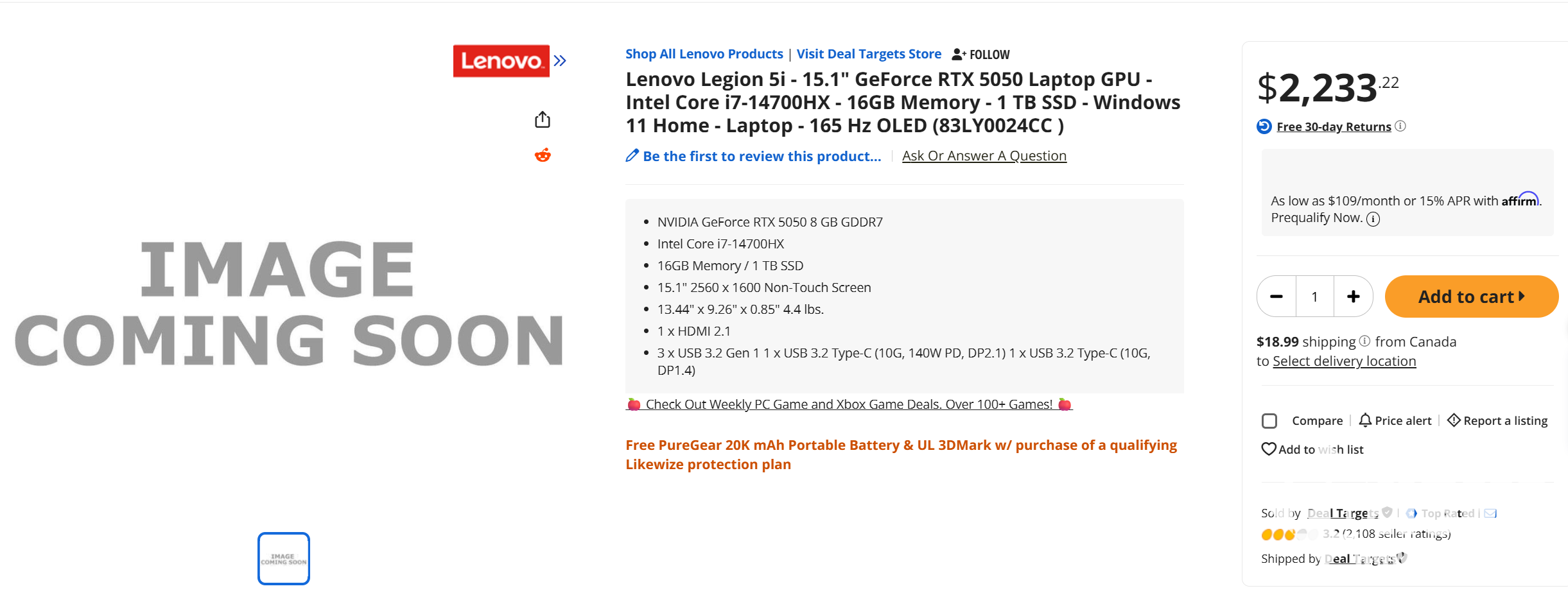The height and width of the screenshot is (593, 1568).
Task: Click the shipping info icon
Action: [x=1364, y=341]
